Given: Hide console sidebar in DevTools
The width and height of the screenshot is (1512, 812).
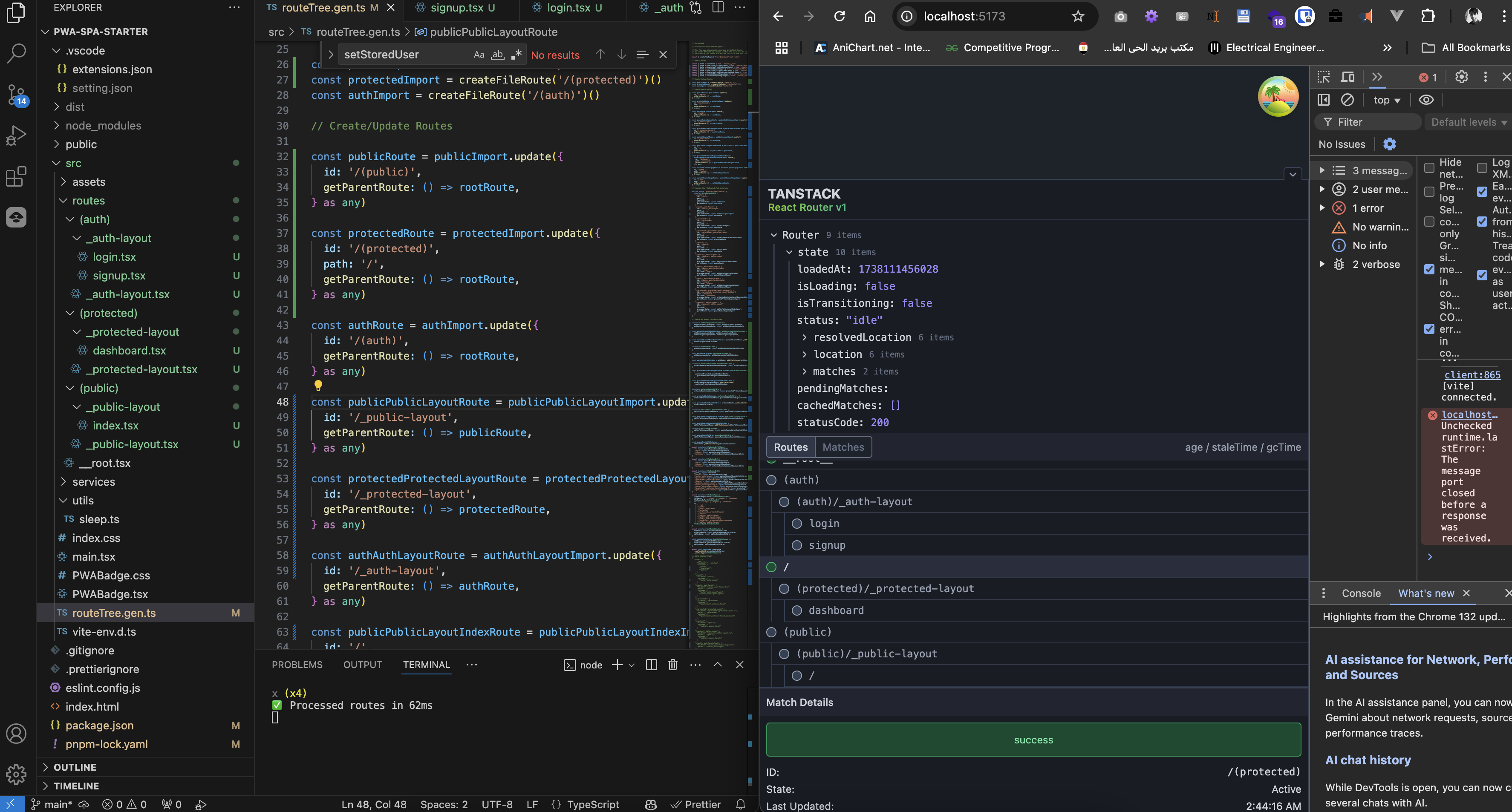Looking at the screenshot, I should click(x=1324, y=100).
